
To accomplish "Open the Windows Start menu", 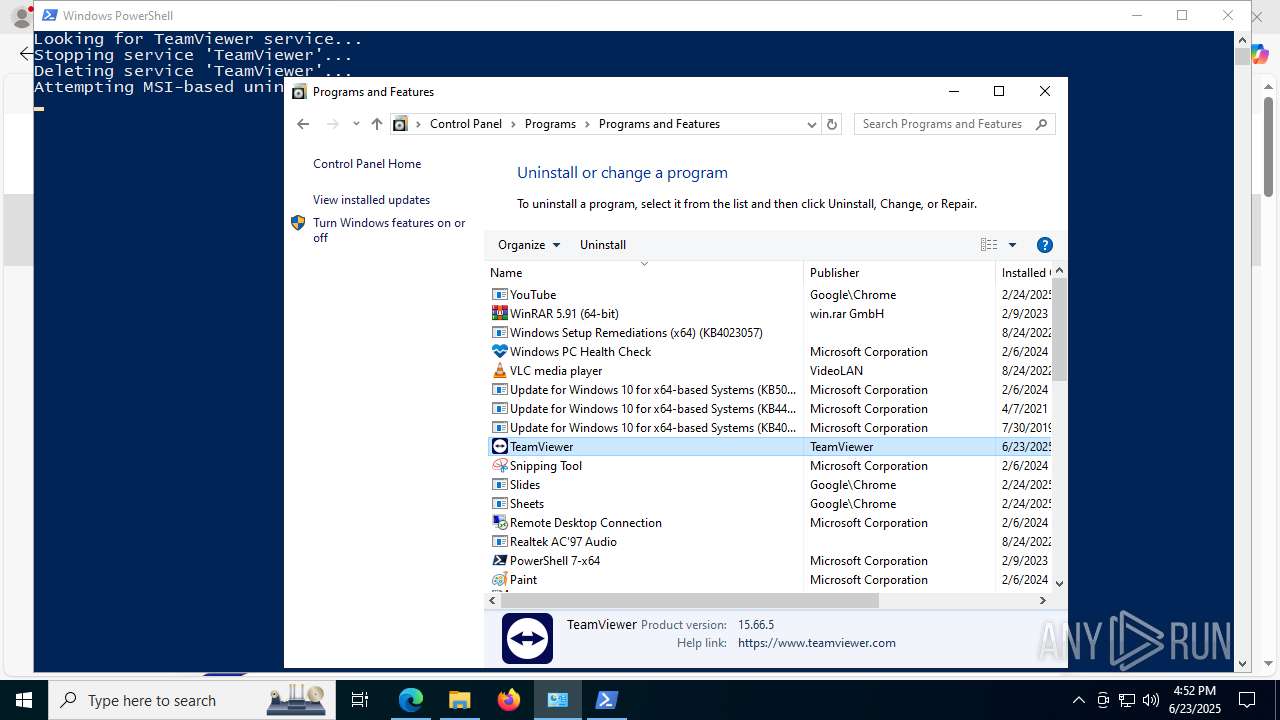I will pyautogui.click(x=24, y=700).
